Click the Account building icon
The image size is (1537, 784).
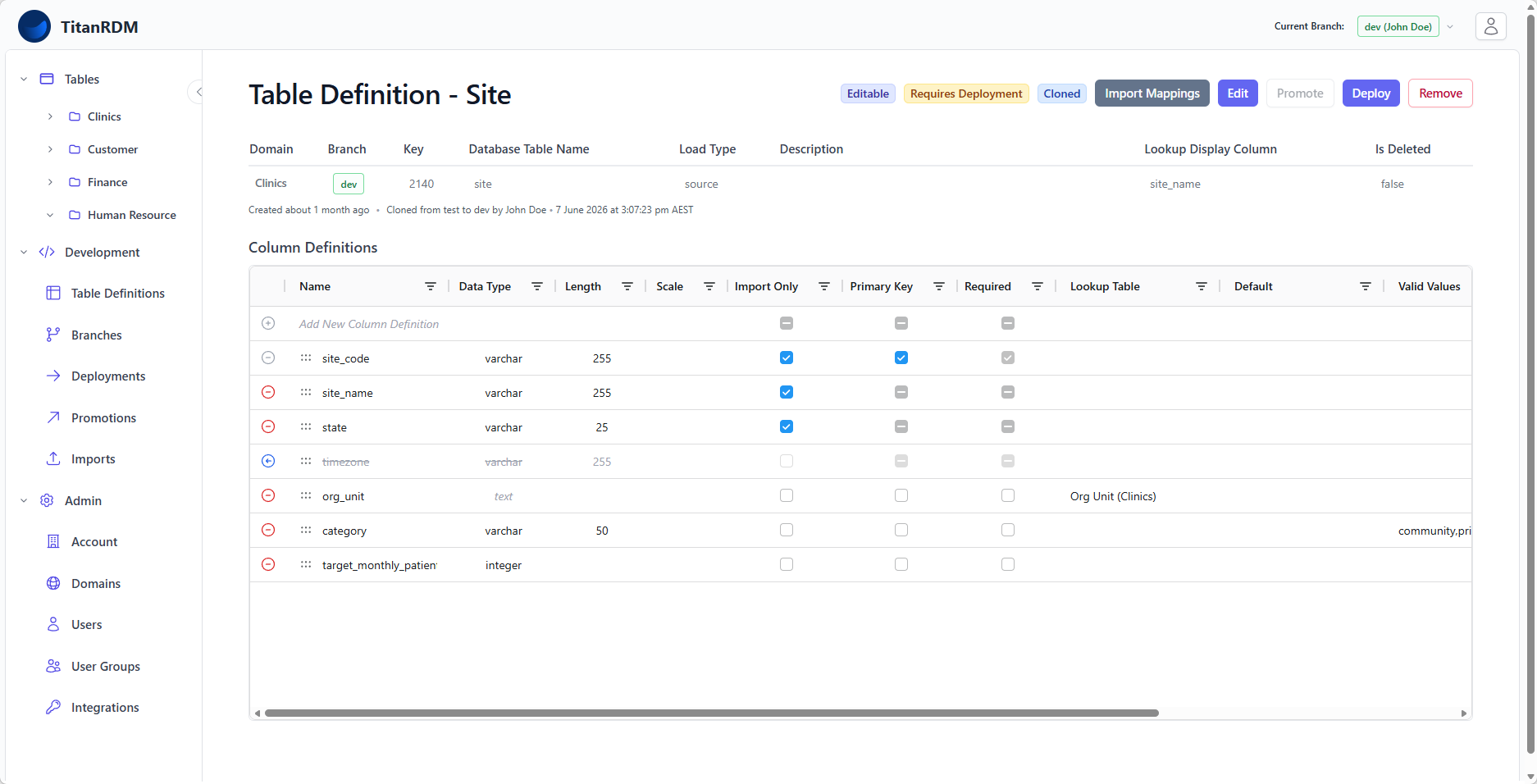click(x=53, y=541)
